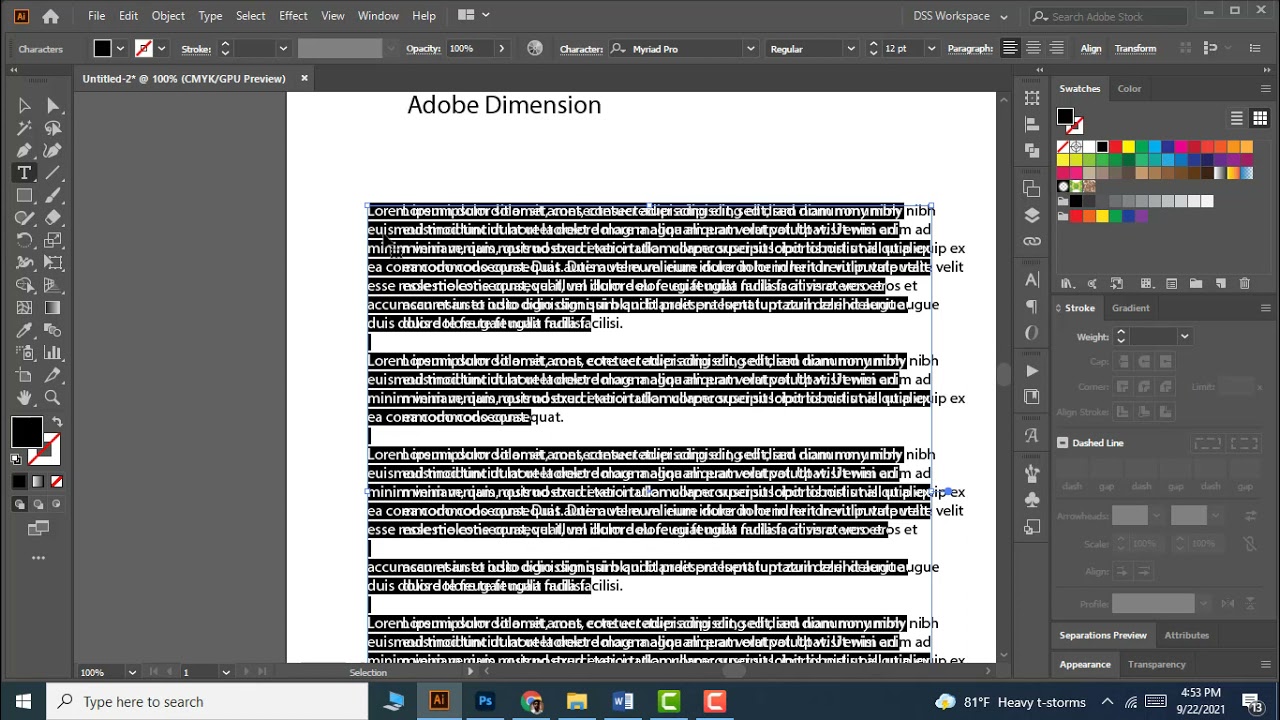Select the Pen tool

tap(24, 151)
